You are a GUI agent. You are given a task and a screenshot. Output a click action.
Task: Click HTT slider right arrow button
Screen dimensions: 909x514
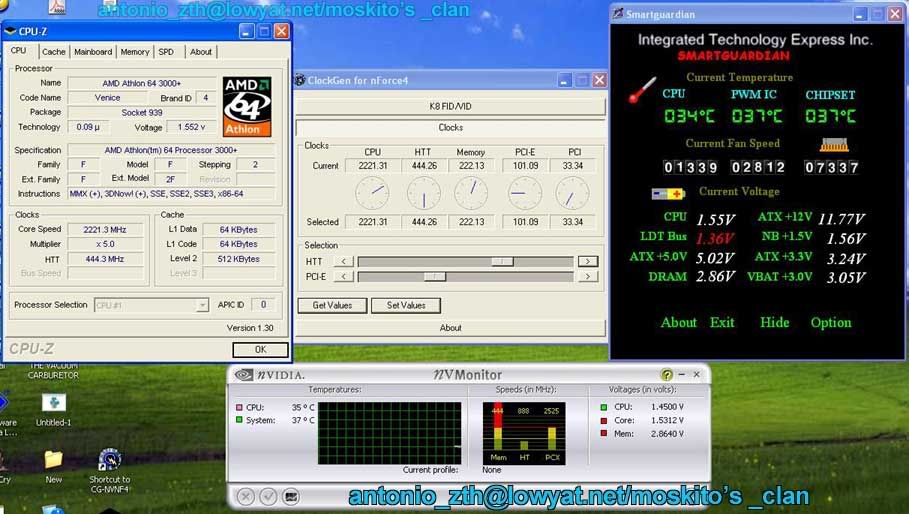pos(587,261)
